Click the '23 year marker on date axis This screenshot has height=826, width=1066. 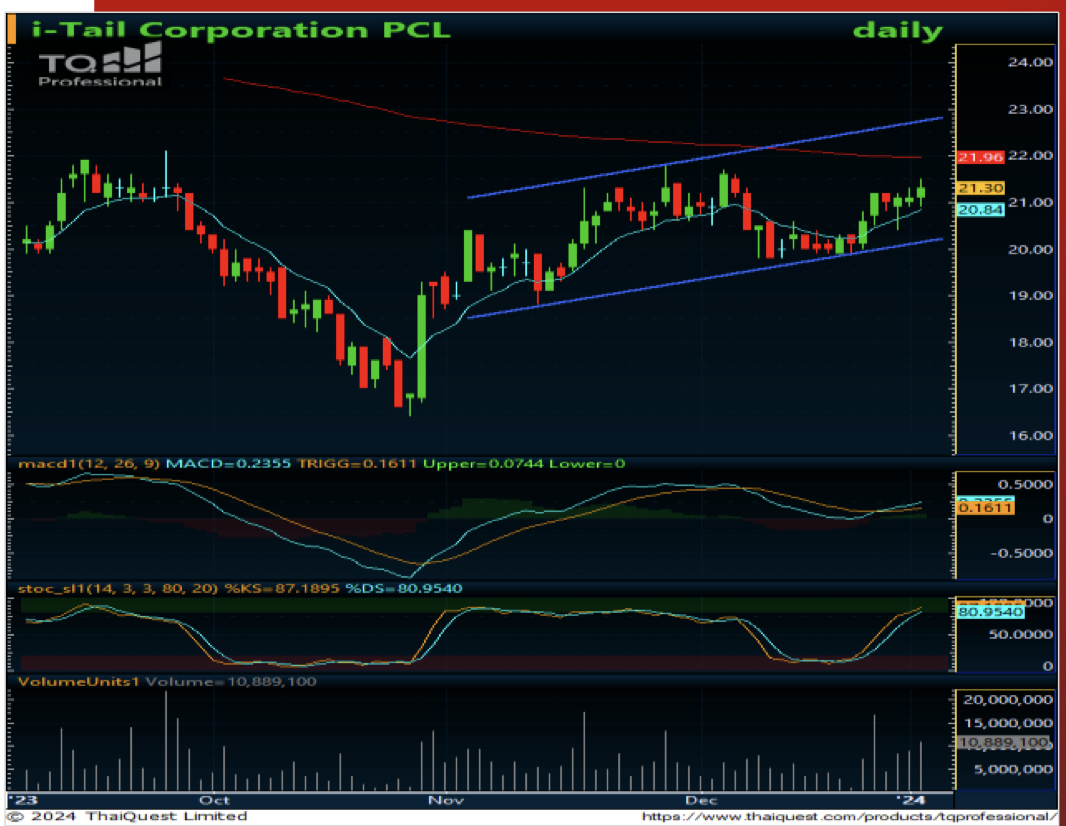(22, 800)
